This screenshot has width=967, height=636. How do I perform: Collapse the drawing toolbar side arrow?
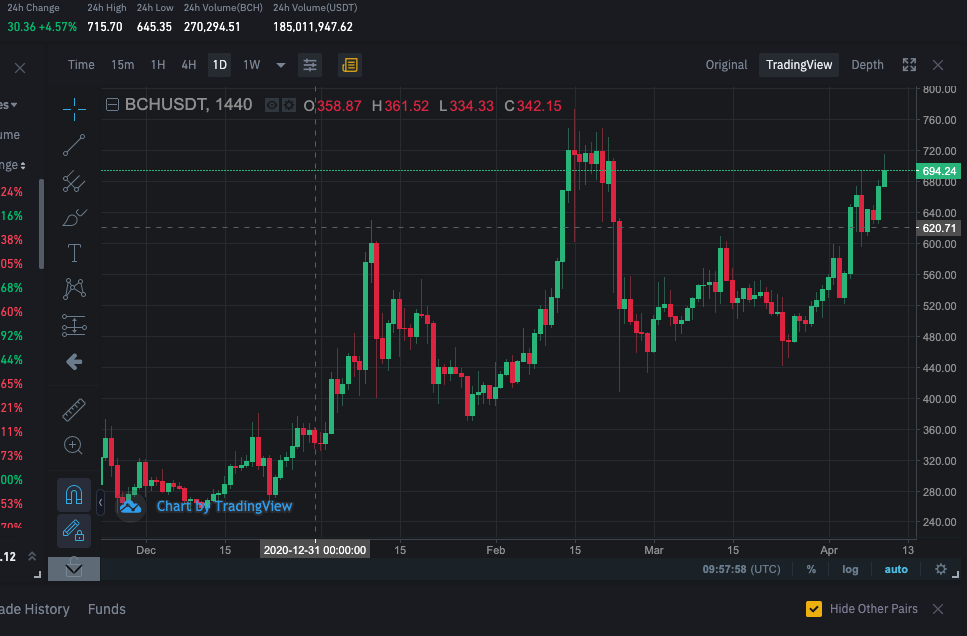pos(101,503)
